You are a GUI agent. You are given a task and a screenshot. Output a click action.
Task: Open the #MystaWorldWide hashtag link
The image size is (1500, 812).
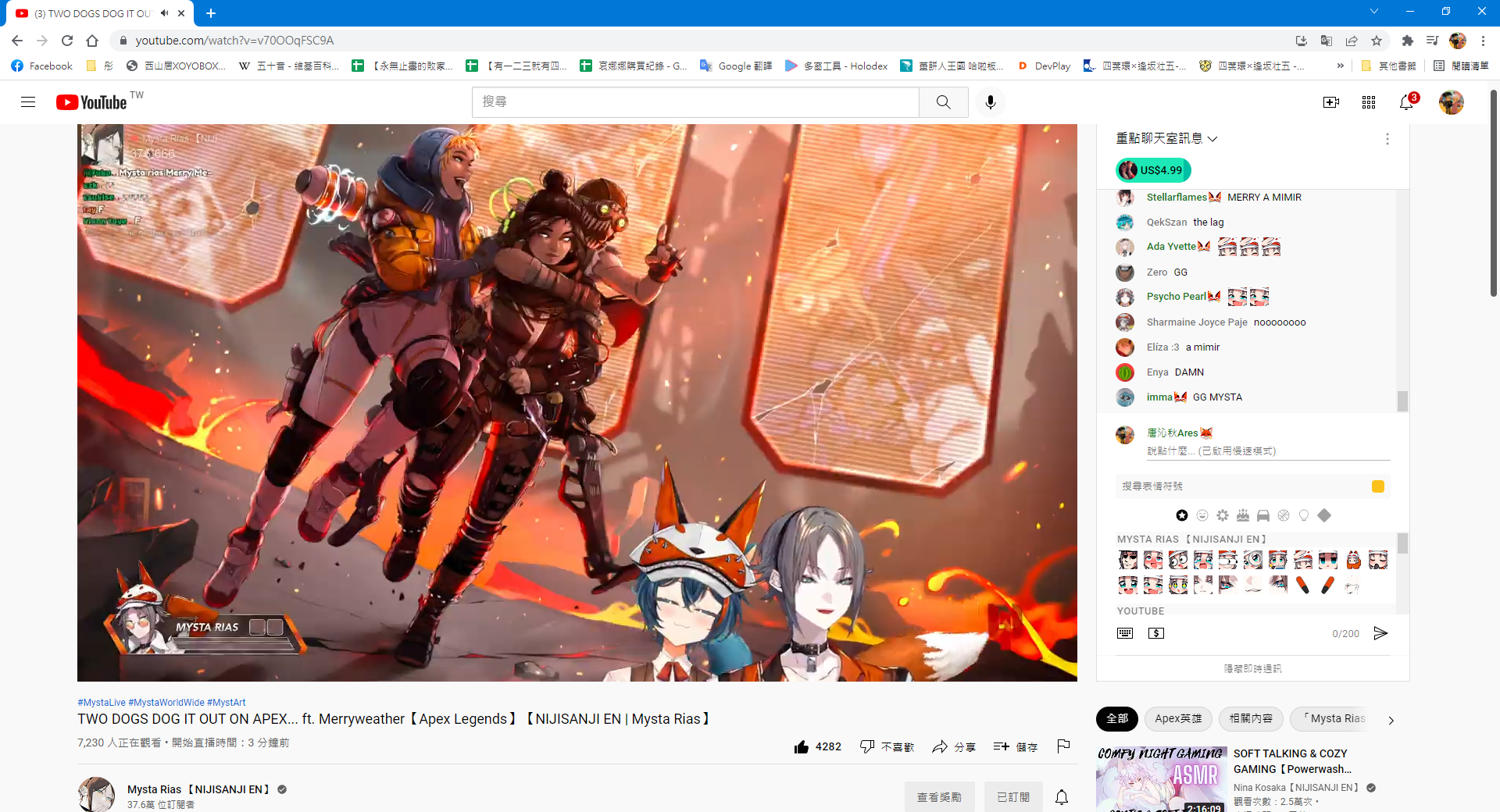166,703
